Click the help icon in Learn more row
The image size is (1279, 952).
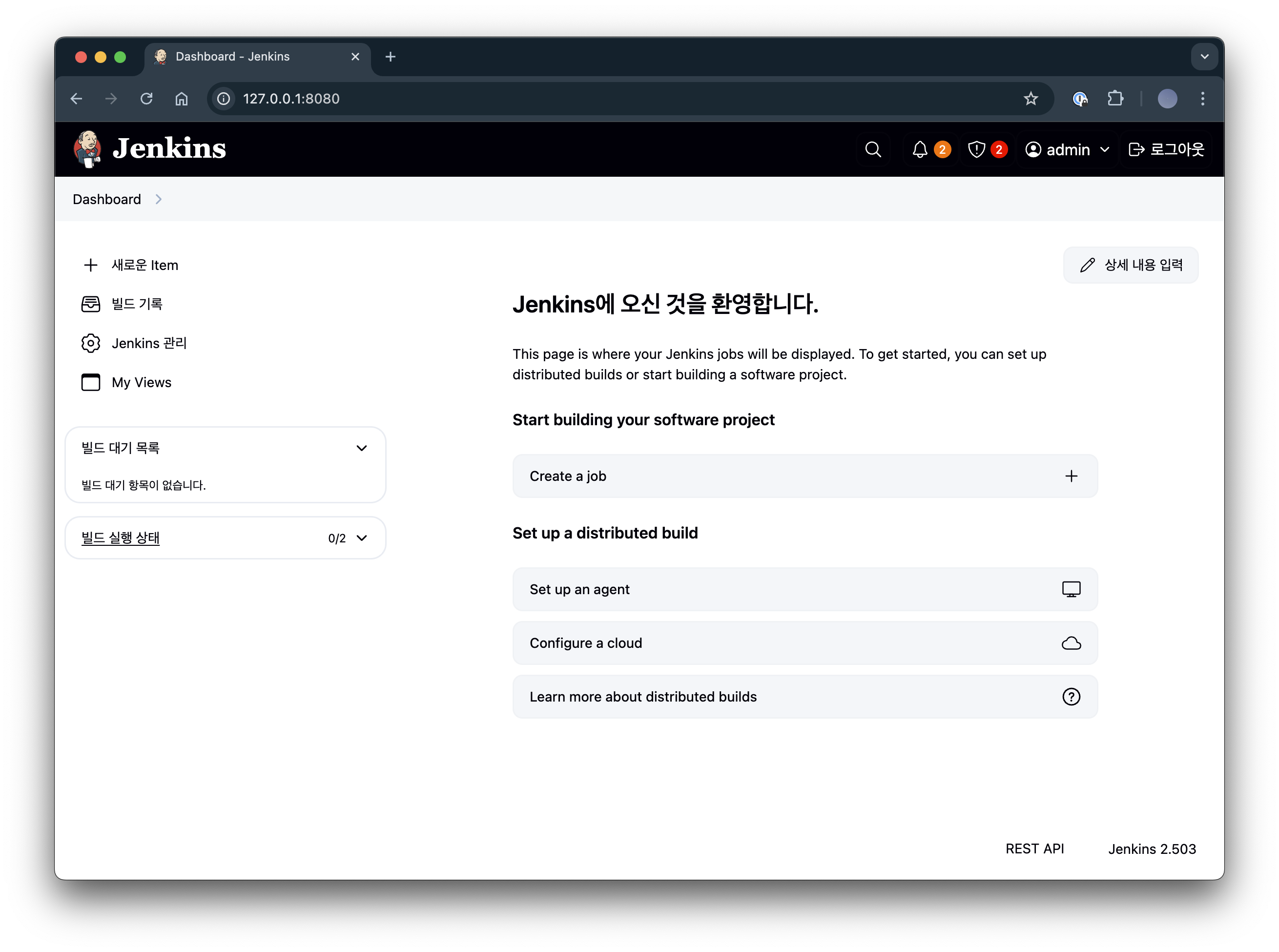[1071, 697]
